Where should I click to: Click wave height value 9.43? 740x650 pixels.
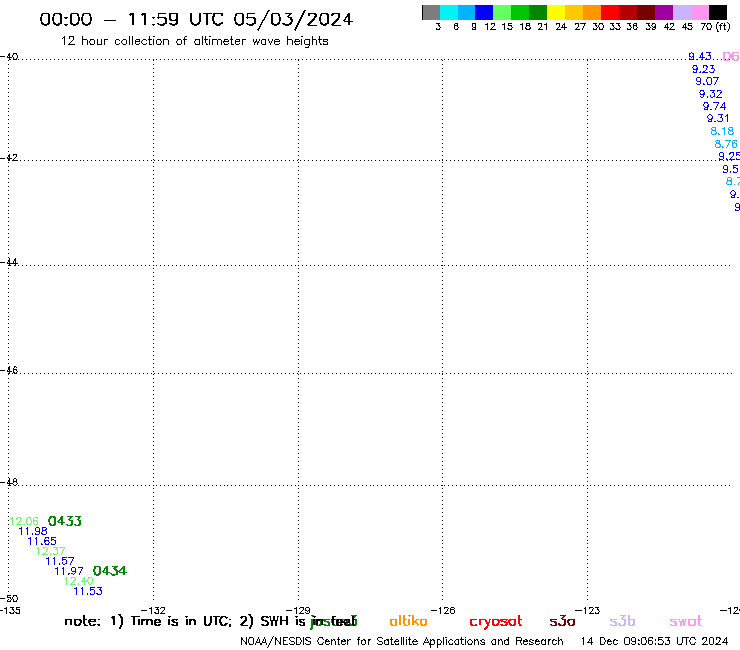click(x=700, y=57)
